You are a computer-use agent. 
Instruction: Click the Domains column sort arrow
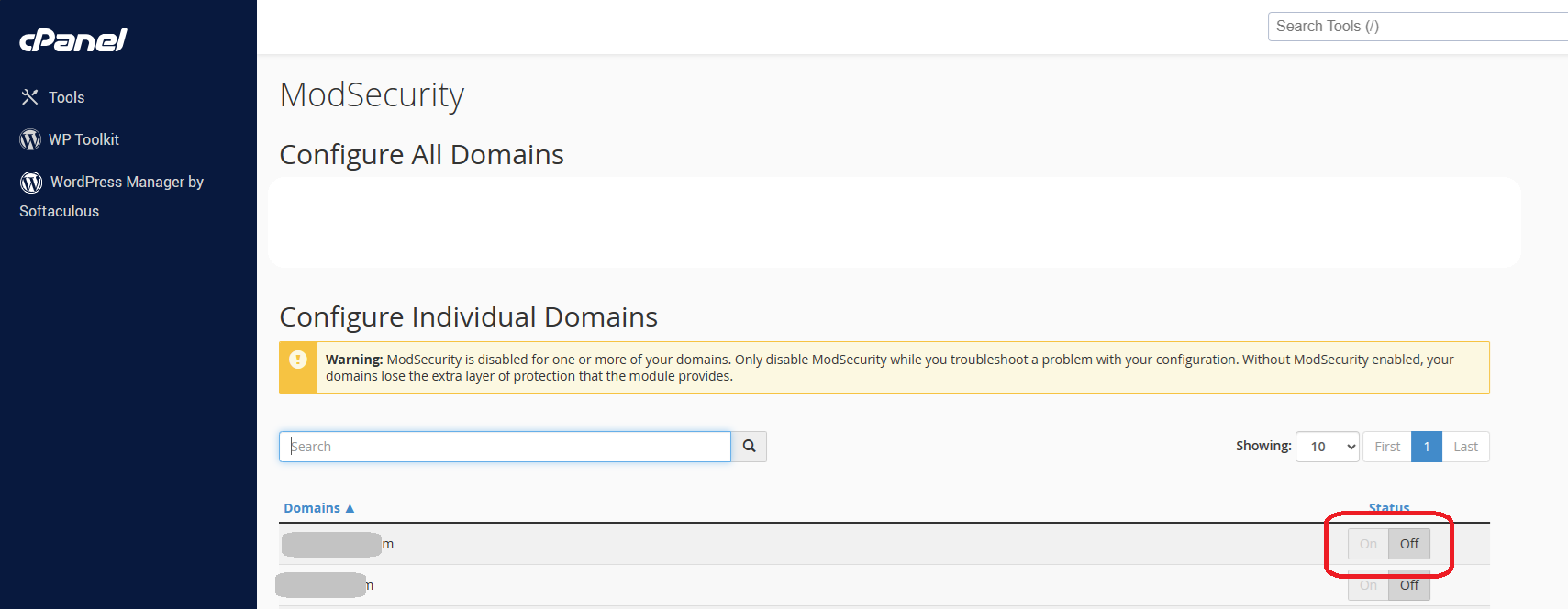click(350, 506)
